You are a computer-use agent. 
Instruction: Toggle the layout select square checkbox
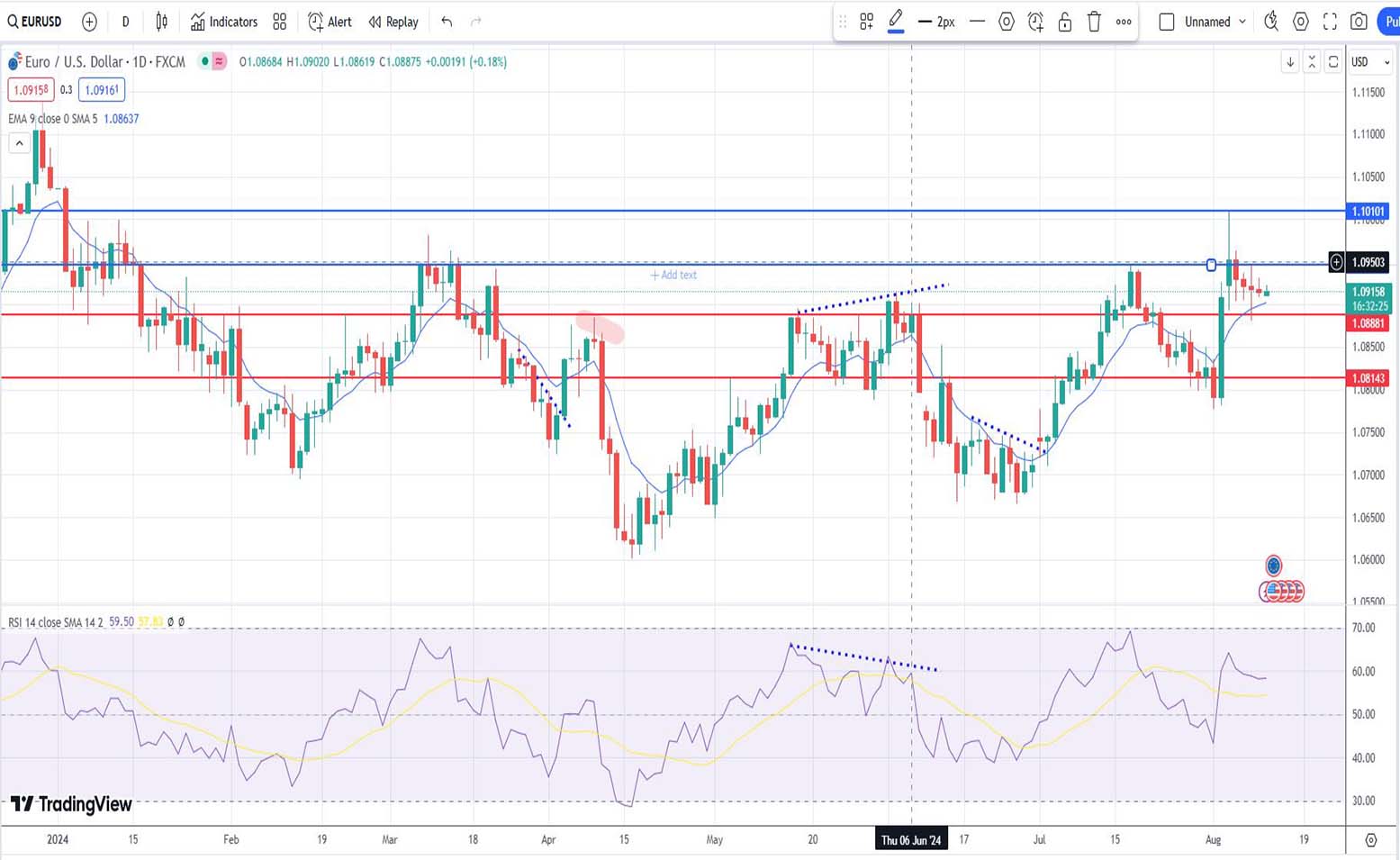(x=1167, y=22)
